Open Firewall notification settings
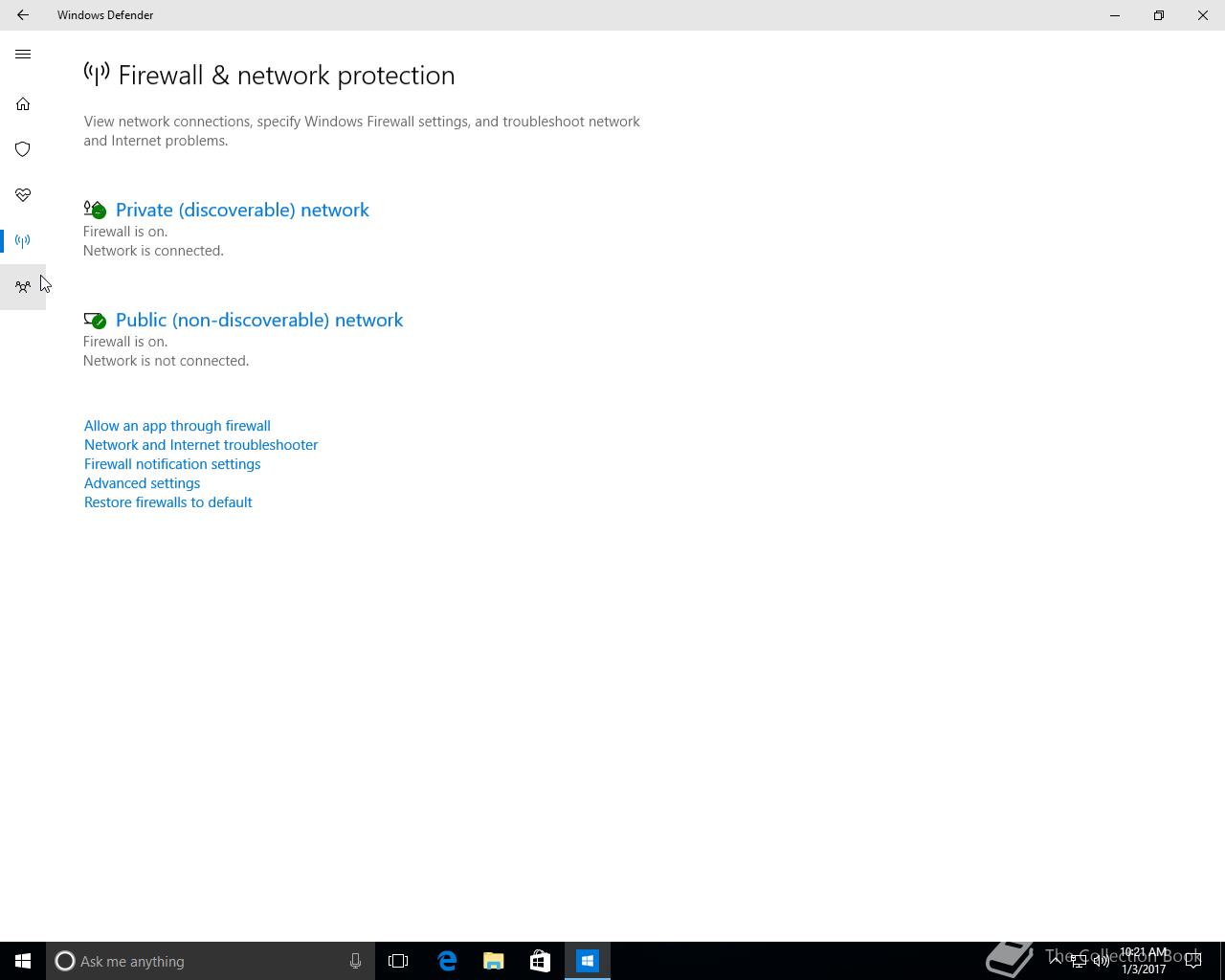This screenshot has width=1225, height=980. point(172,464)
